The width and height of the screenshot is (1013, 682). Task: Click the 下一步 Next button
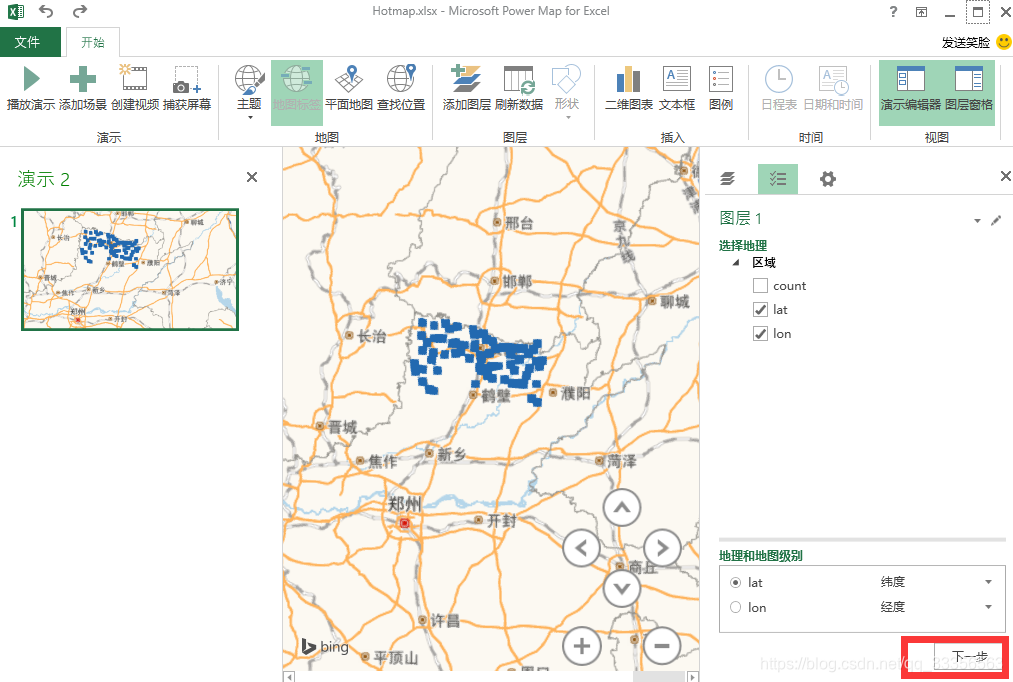969,657
